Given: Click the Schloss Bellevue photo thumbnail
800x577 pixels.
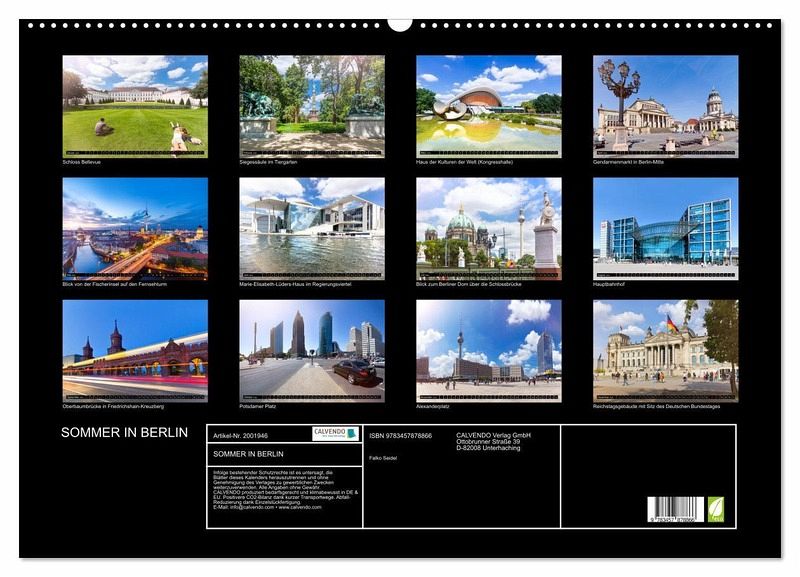Looking at the screenshot, I should coord(135,107).
